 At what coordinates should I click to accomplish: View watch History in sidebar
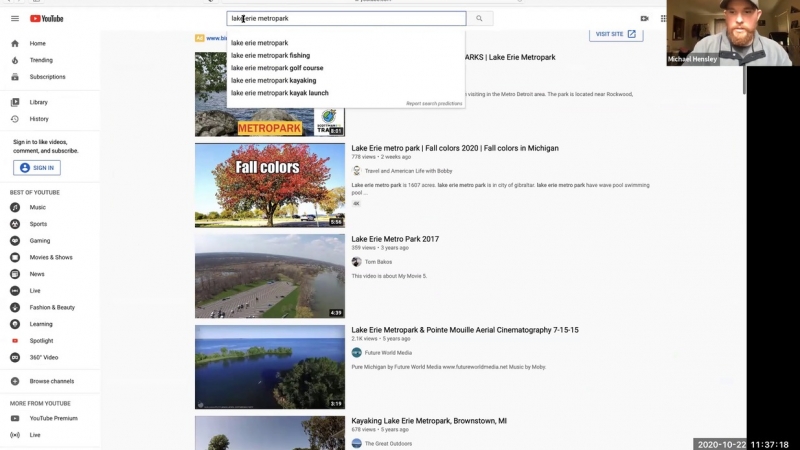(39, 119)
